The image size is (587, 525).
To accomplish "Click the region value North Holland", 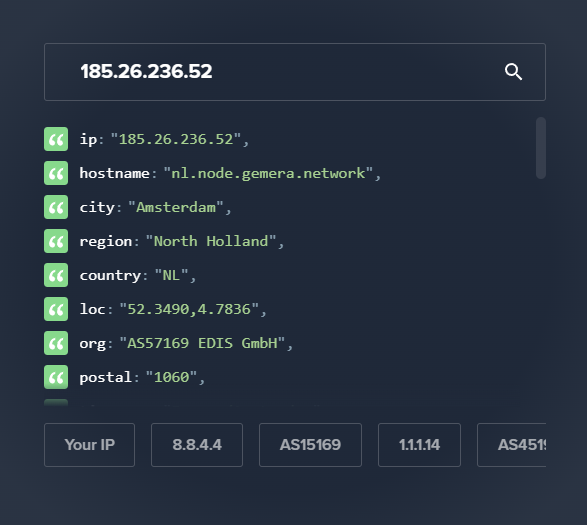I will (x=211, y=241).
